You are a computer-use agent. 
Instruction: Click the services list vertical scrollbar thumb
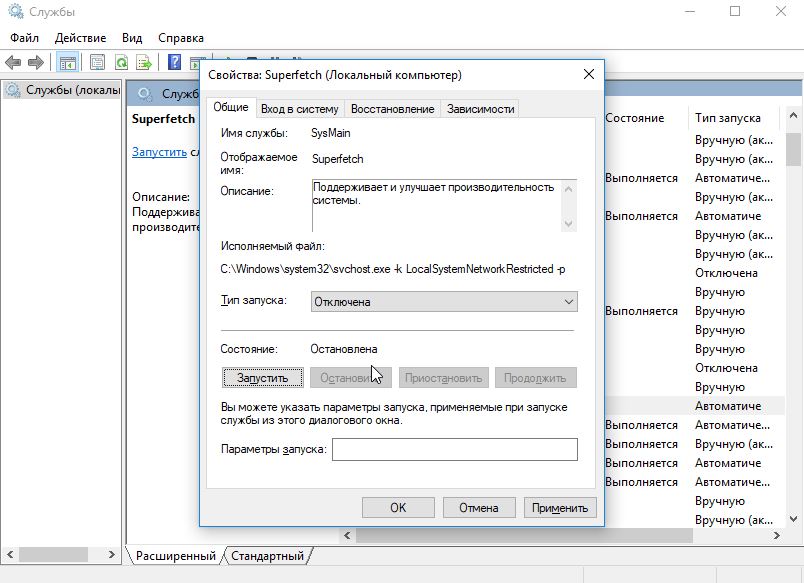click(793, 148)
